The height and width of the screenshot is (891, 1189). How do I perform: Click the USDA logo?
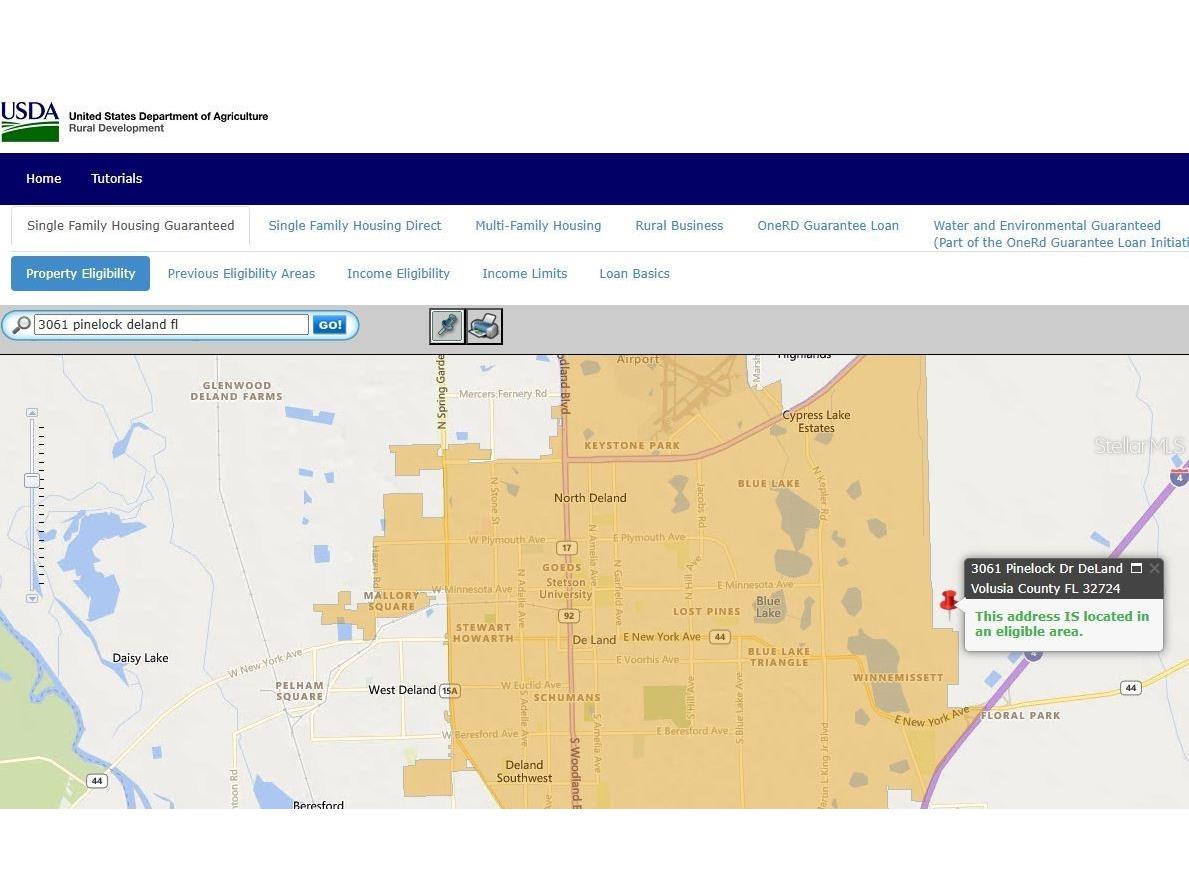tap(30, 121)
